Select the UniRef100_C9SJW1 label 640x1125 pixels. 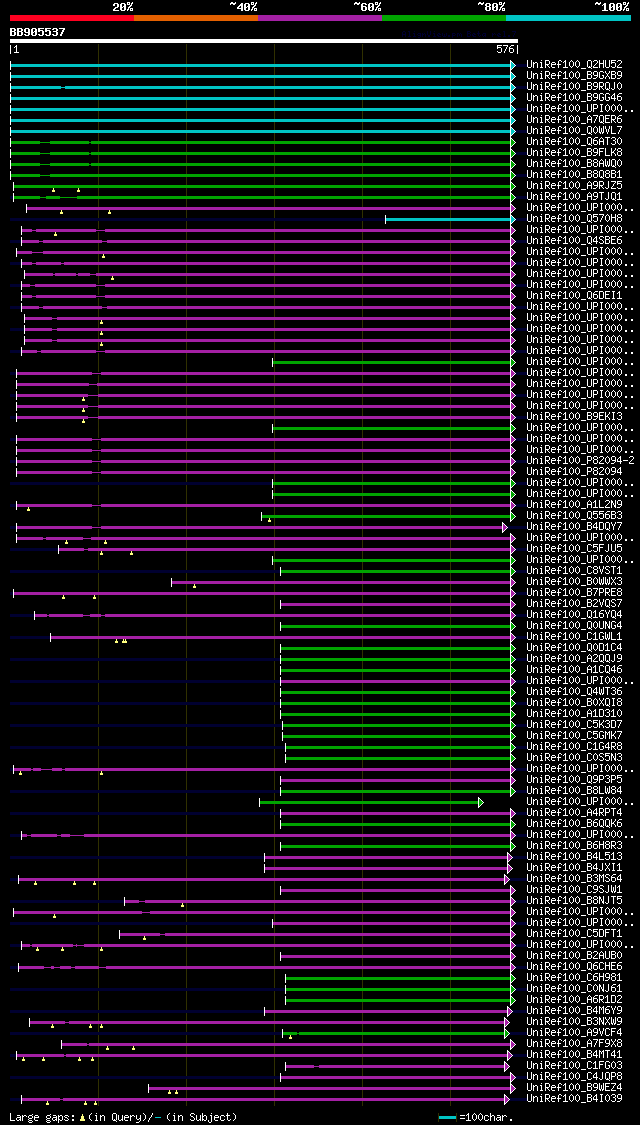point(574,890)
